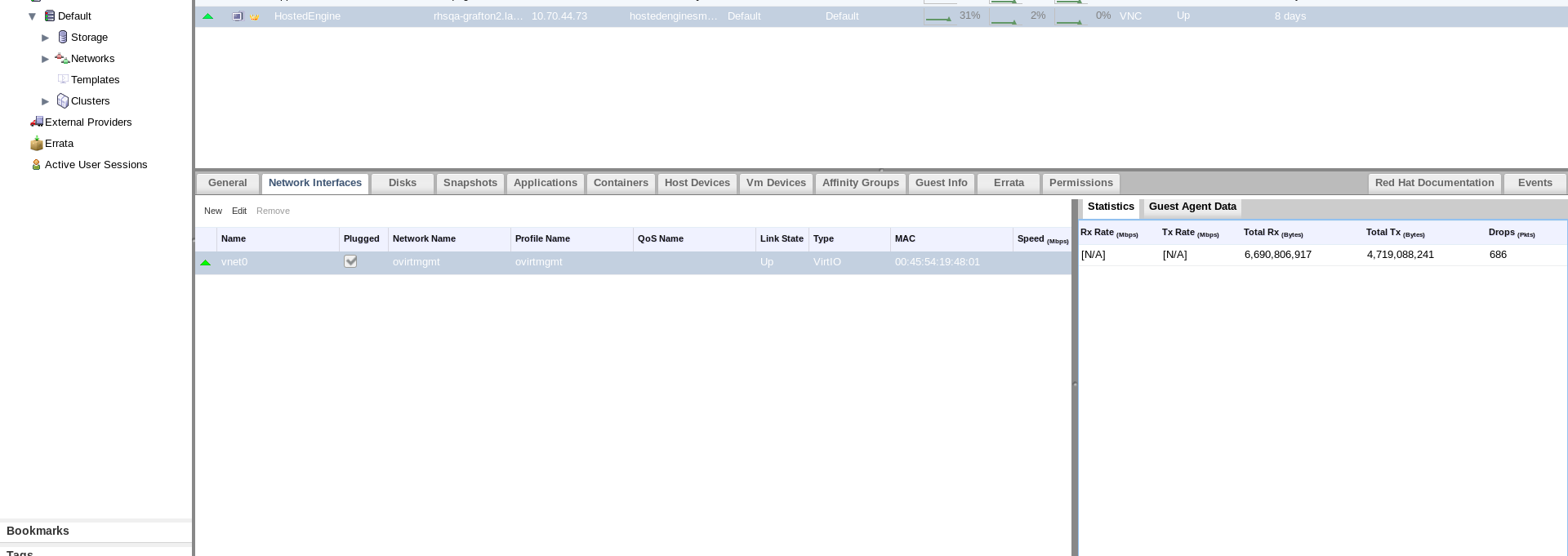Image resolution: width=1568 pixels, height=556 pixels.
Task: Collapse the Default data center node
Action: [33, 16]
